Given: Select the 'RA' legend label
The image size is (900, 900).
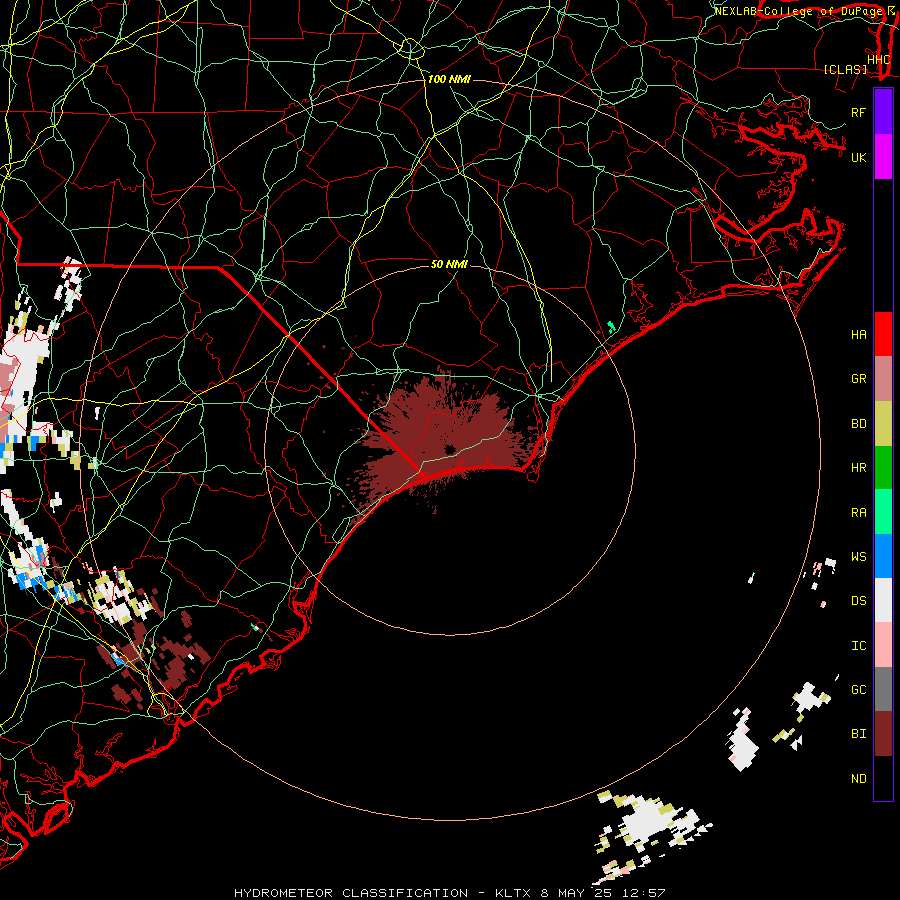Looking at the screenshot, I should 859,513.
